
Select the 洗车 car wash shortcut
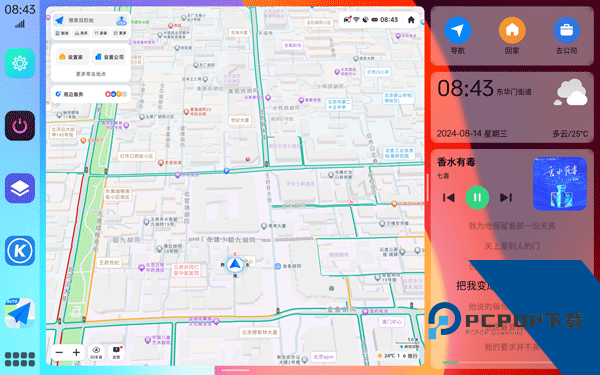[x=81, y=33]
